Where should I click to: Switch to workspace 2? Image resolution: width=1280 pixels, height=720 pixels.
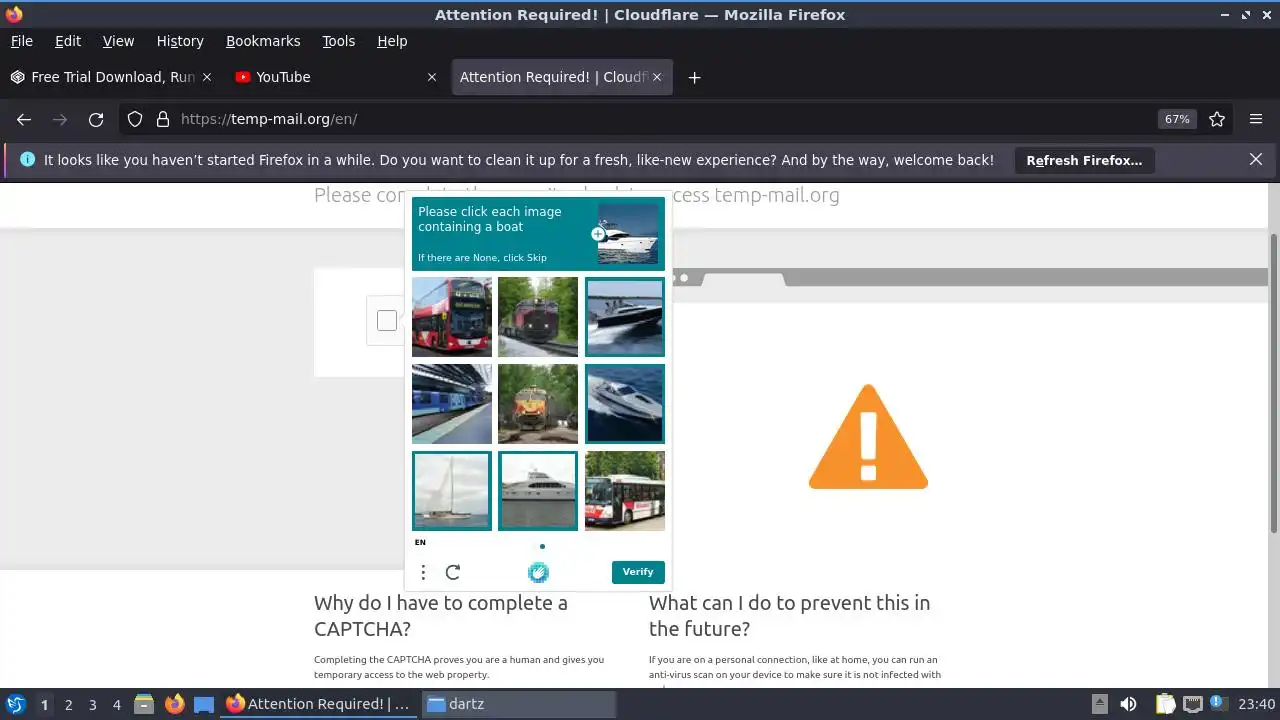click(x=68, y=704)
